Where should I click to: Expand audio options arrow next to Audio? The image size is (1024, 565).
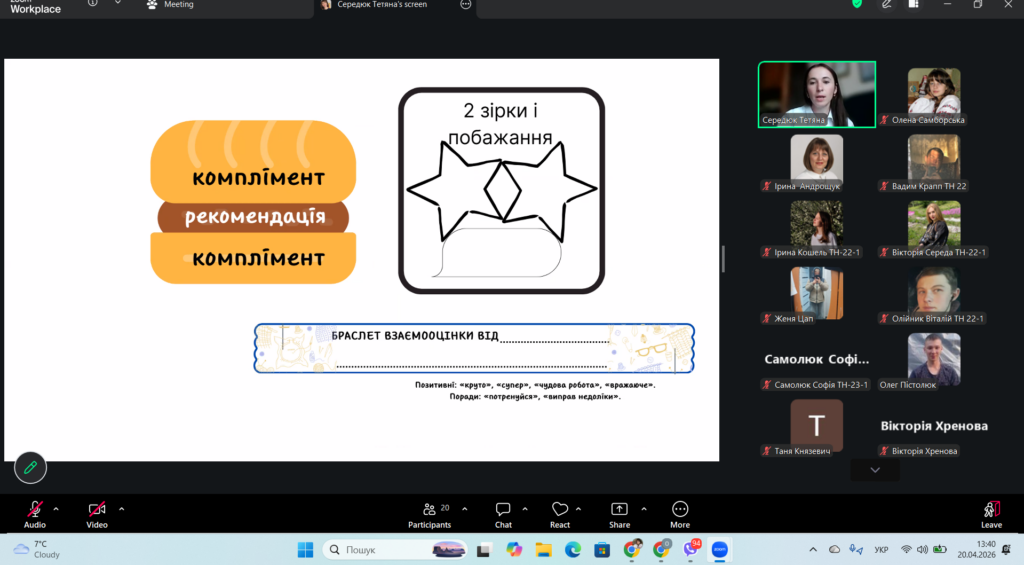coord(56,508)
